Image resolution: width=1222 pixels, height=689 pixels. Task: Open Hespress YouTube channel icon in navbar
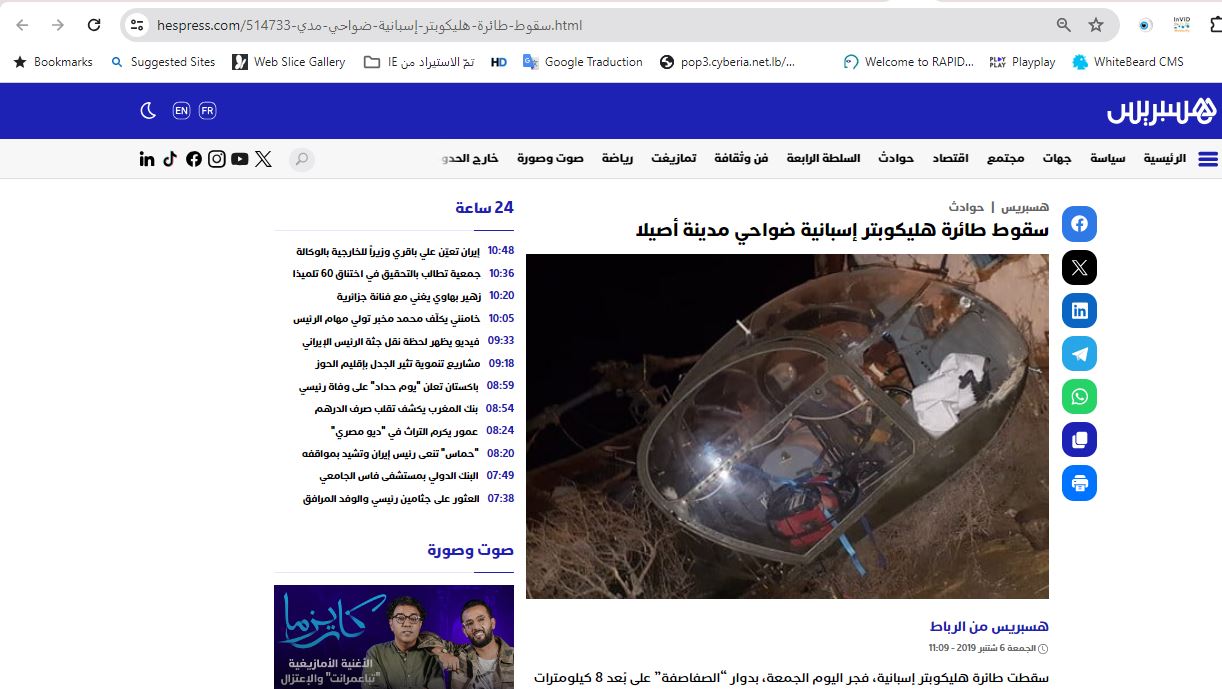pyautogui.click(x=239, y=159)
